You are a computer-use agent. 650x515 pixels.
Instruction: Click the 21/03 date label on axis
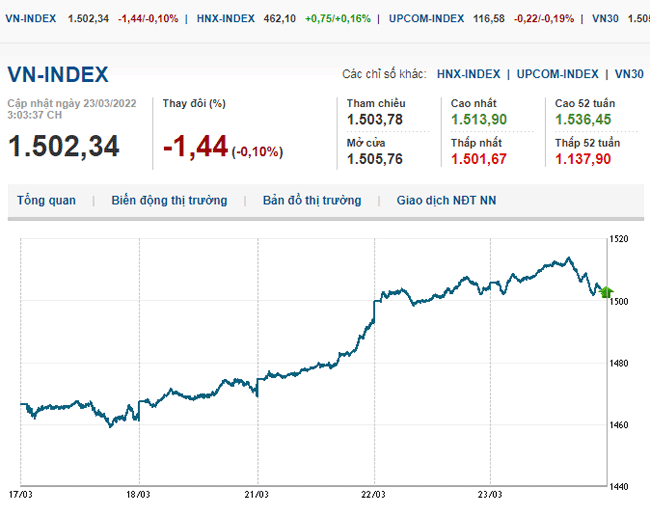click(x=256, y=494)
